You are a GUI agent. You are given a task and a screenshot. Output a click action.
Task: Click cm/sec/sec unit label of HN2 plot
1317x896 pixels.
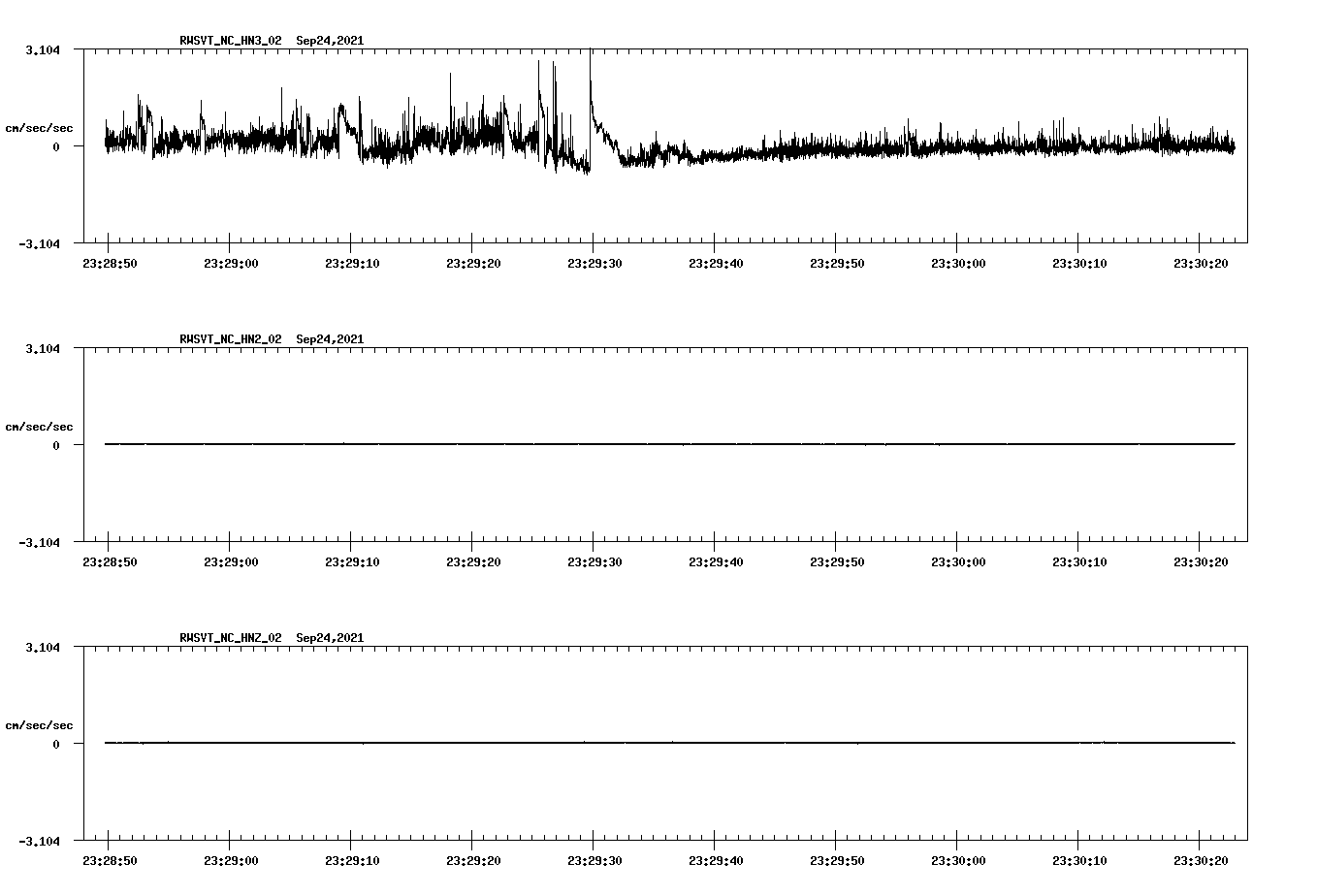coord(39,427)
